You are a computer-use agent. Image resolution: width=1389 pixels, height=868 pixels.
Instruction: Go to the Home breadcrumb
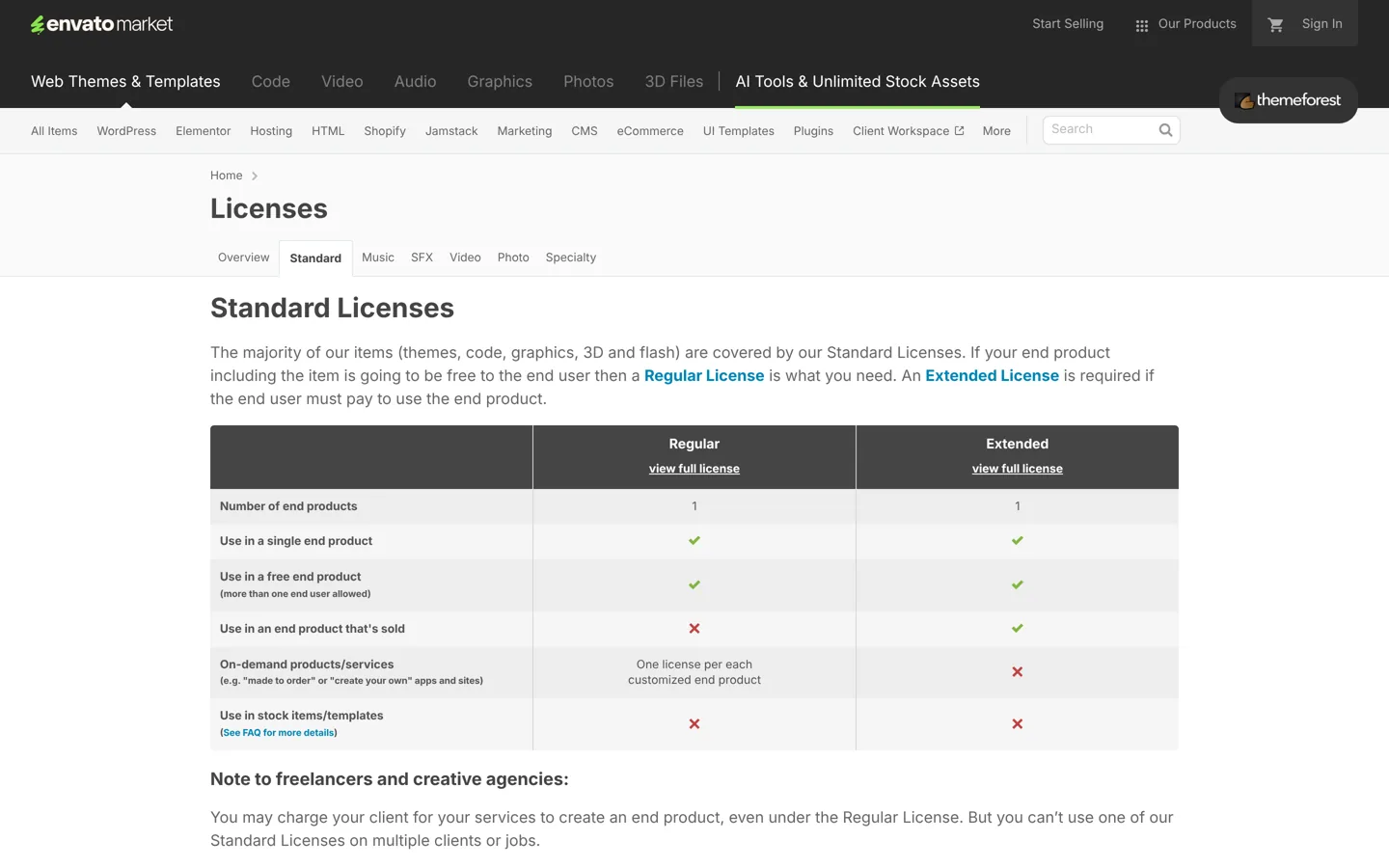point(227,176)
